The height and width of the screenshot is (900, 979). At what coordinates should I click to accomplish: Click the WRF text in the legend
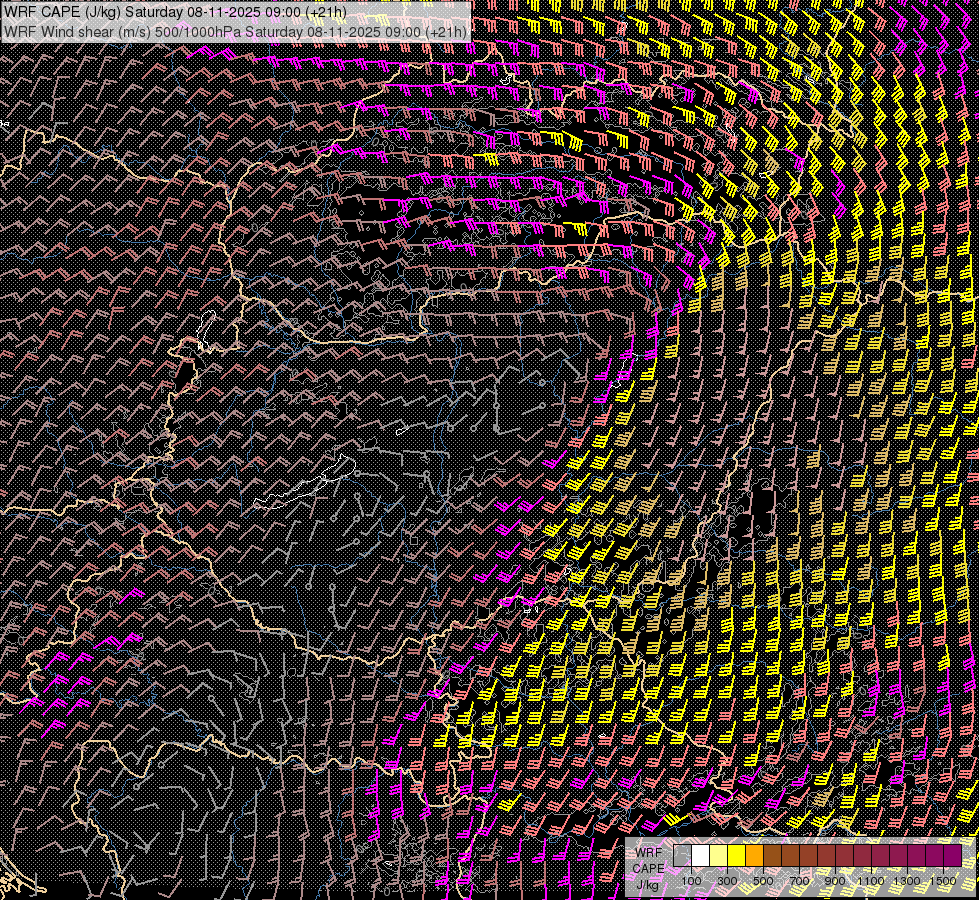648,852
